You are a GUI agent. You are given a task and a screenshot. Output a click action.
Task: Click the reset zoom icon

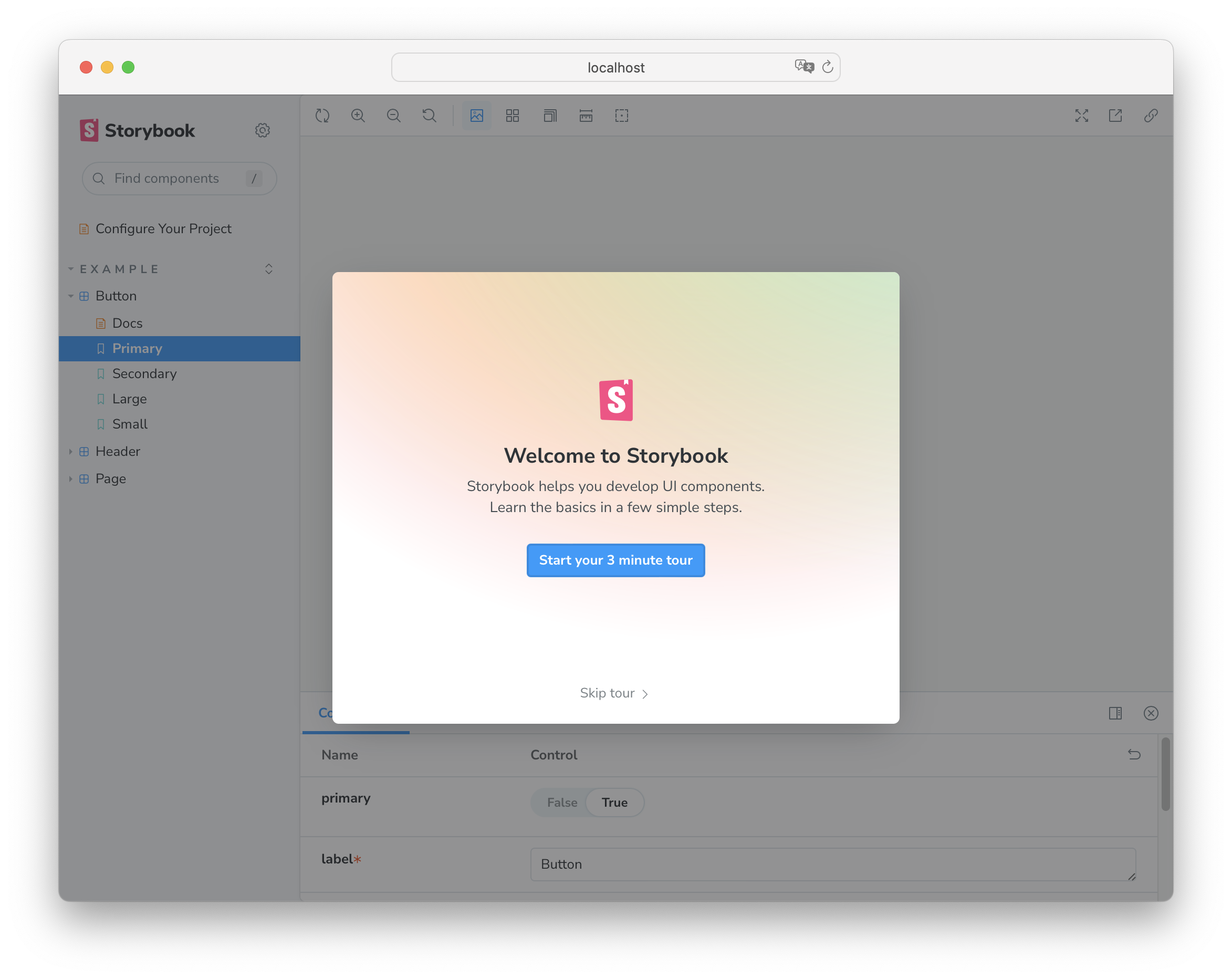pos(429,116)
